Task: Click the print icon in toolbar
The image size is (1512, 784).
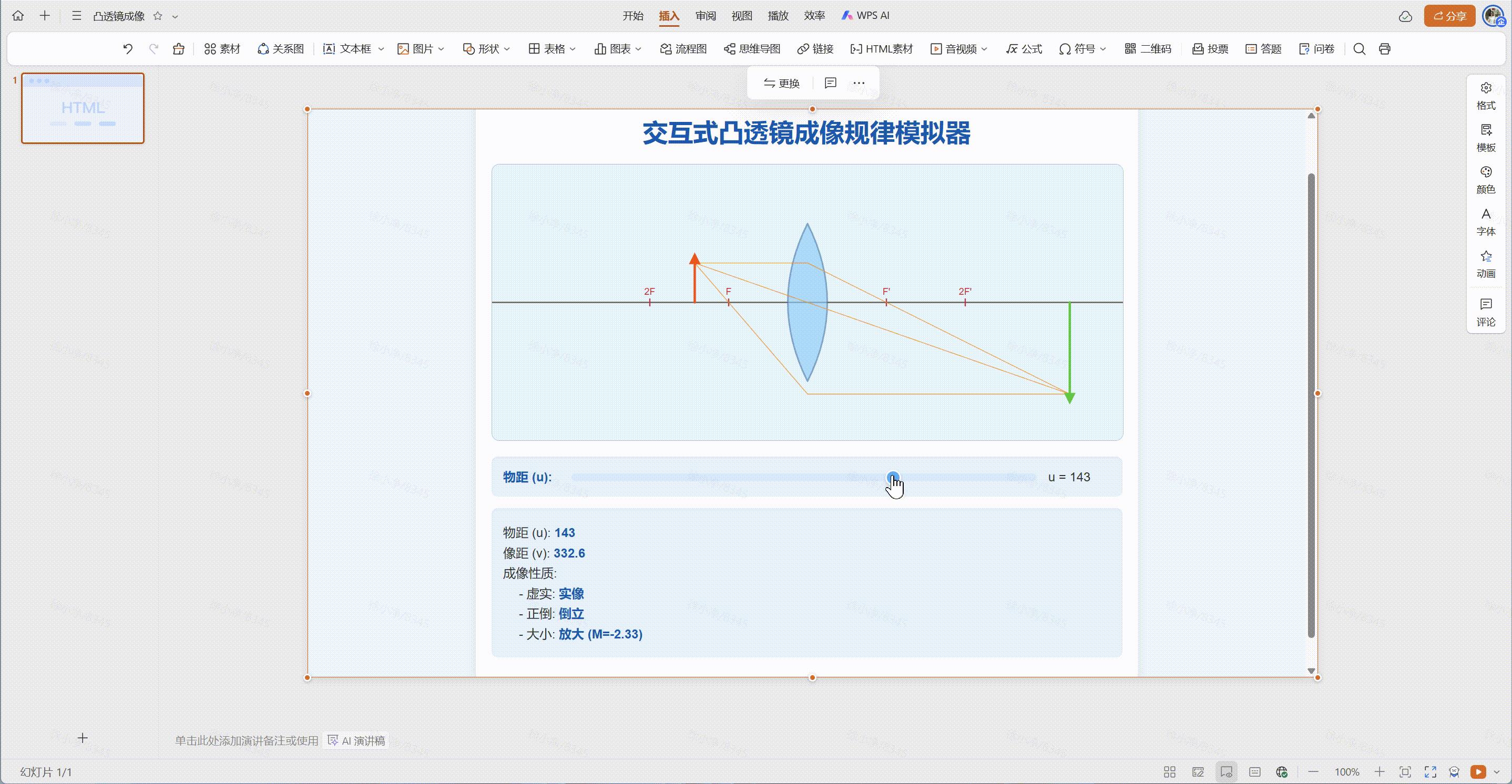Action: point(1385,49)
